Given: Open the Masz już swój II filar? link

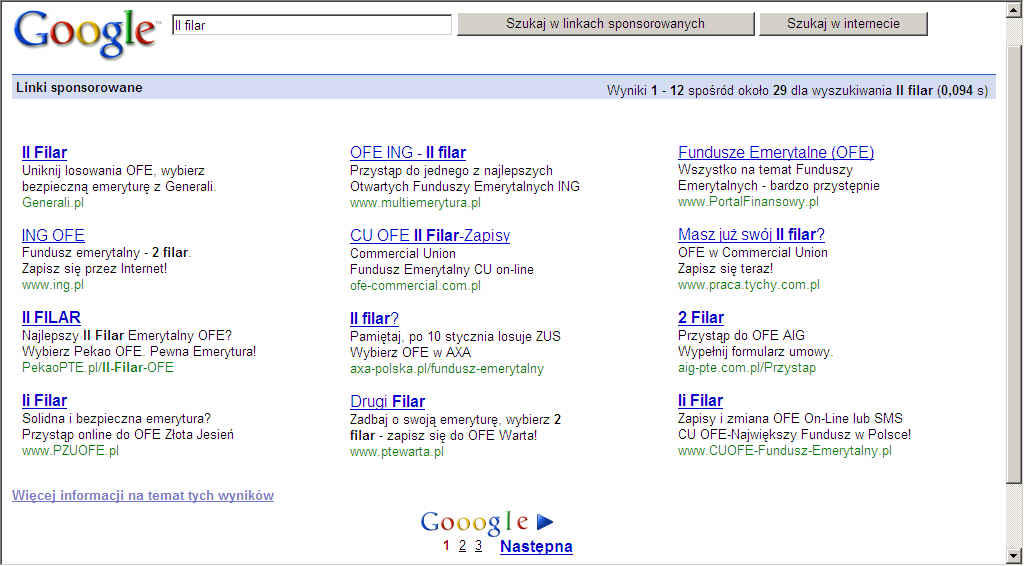Looking at the screenshot, I should pos(751,234).
